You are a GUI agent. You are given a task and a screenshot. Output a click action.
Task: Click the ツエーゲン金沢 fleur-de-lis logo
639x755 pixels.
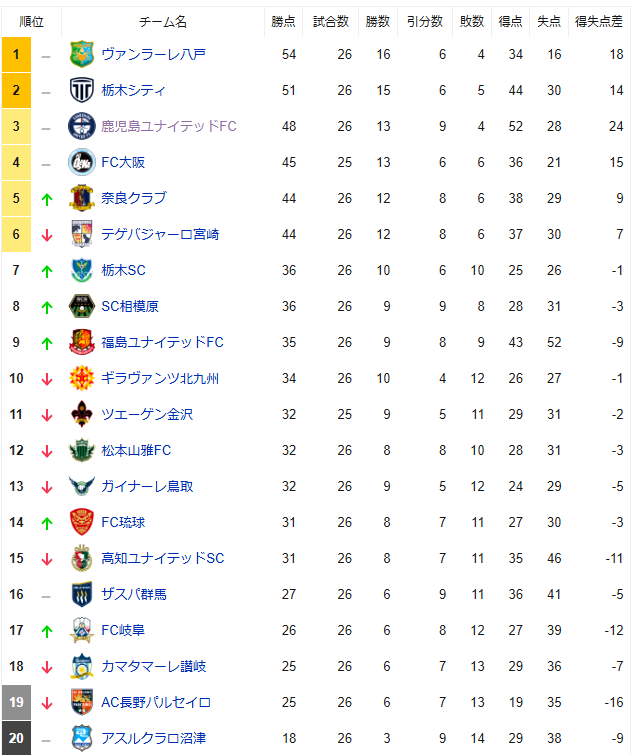(81, 414)
